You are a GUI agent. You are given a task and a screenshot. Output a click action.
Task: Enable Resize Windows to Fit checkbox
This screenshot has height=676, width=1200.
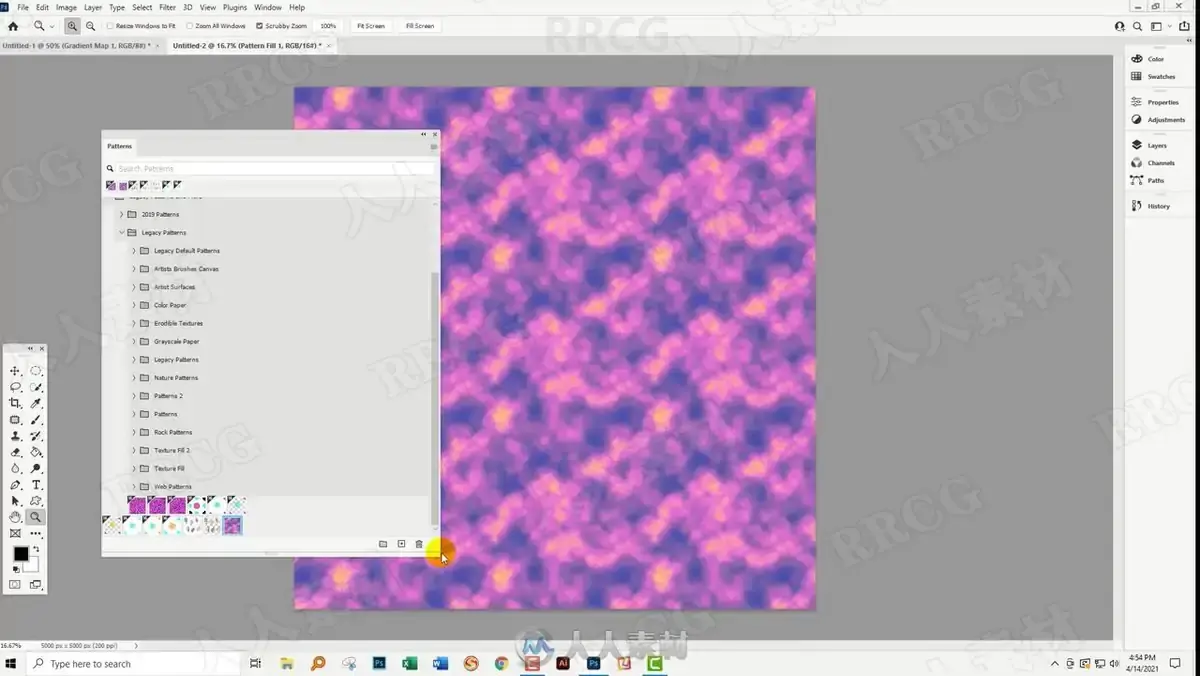coord(108,26)
